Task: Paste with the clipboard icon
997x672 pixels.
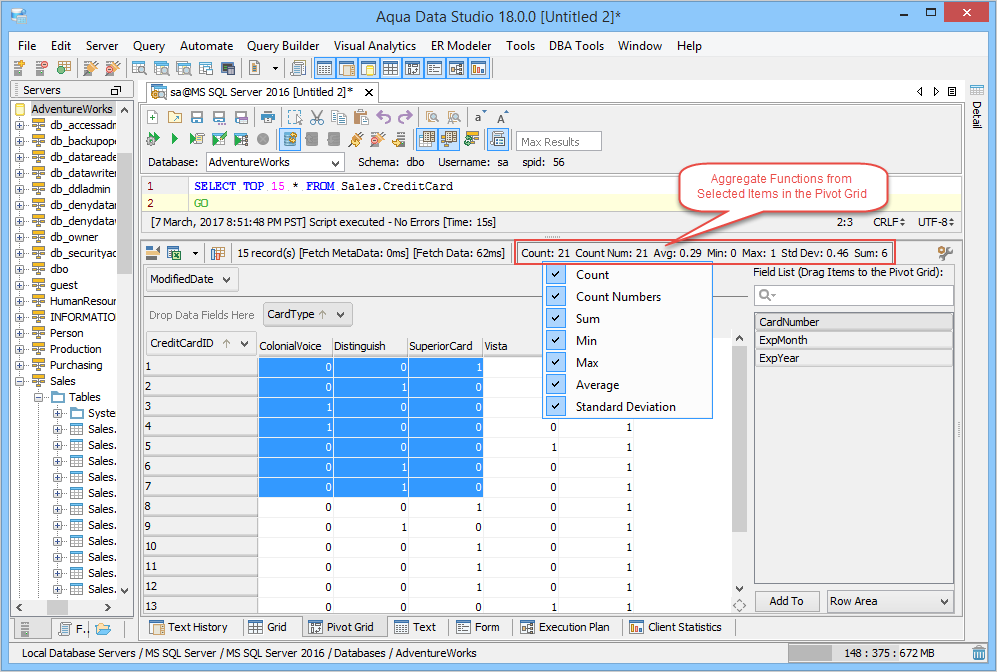Action: pyautogui.click(x=361, y=118)
